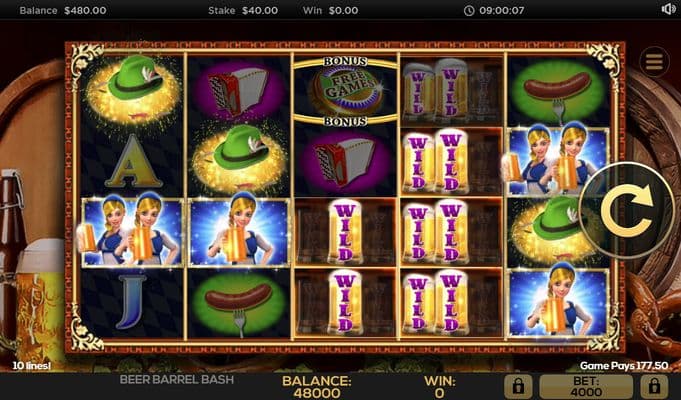Mute sound with the speaker icon
Image resolution: width=681 pixels, height=400 pixels.
pos(668,9)
